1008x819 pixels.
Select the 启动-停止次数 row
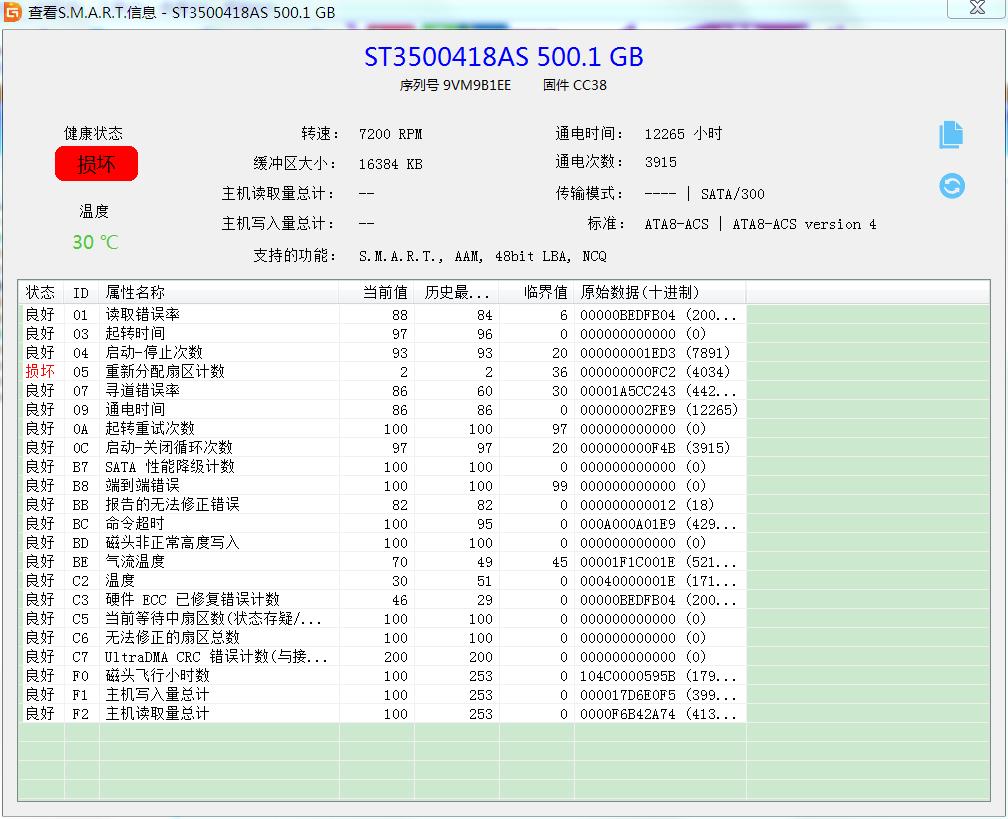[382, 353]
